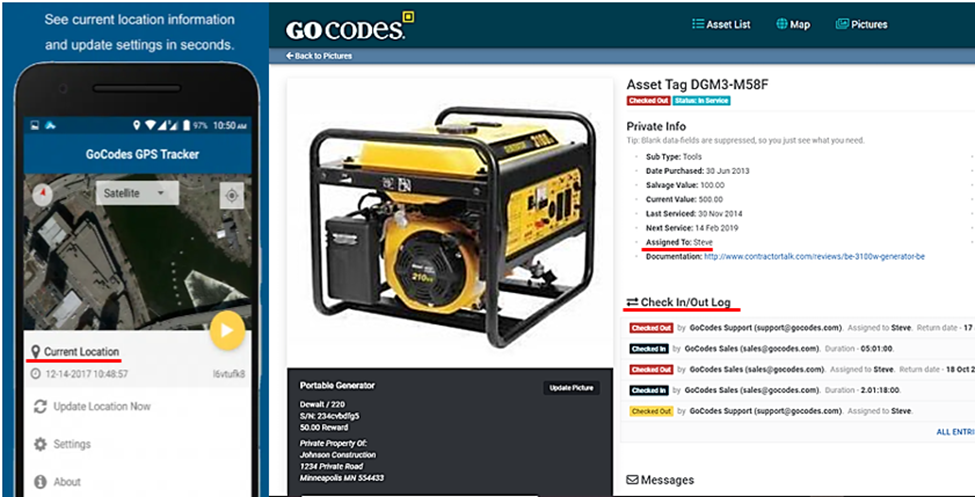Click the Status: In Service badge
Screen dimensions: 975x497
(x=701, y=100)
